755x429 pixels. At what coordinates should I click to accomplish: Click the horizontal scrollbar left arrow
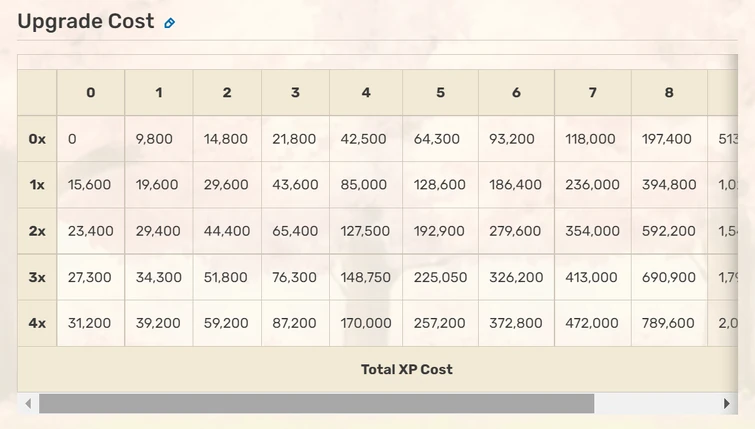(28, 403)
